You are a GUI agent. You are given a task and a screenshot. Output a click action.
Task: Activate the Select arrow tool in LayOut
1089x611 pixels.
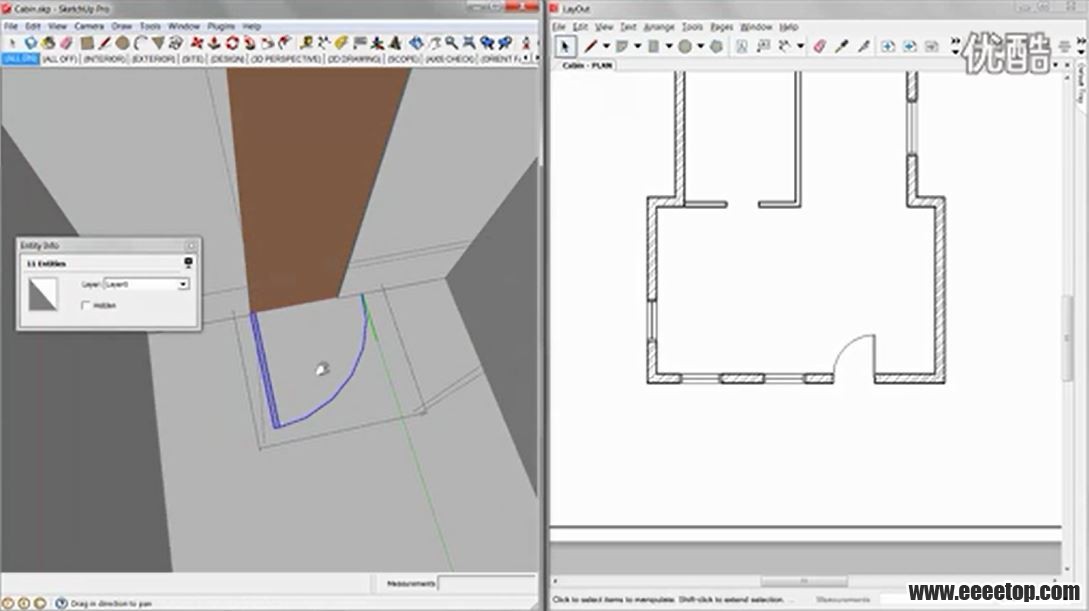[x=565, y=46]
